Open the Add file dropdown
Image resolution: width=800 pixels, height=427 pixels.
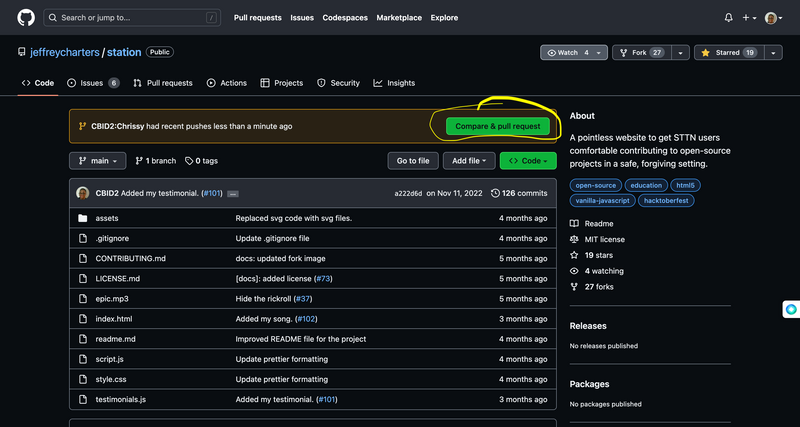[x=469, y=161]
